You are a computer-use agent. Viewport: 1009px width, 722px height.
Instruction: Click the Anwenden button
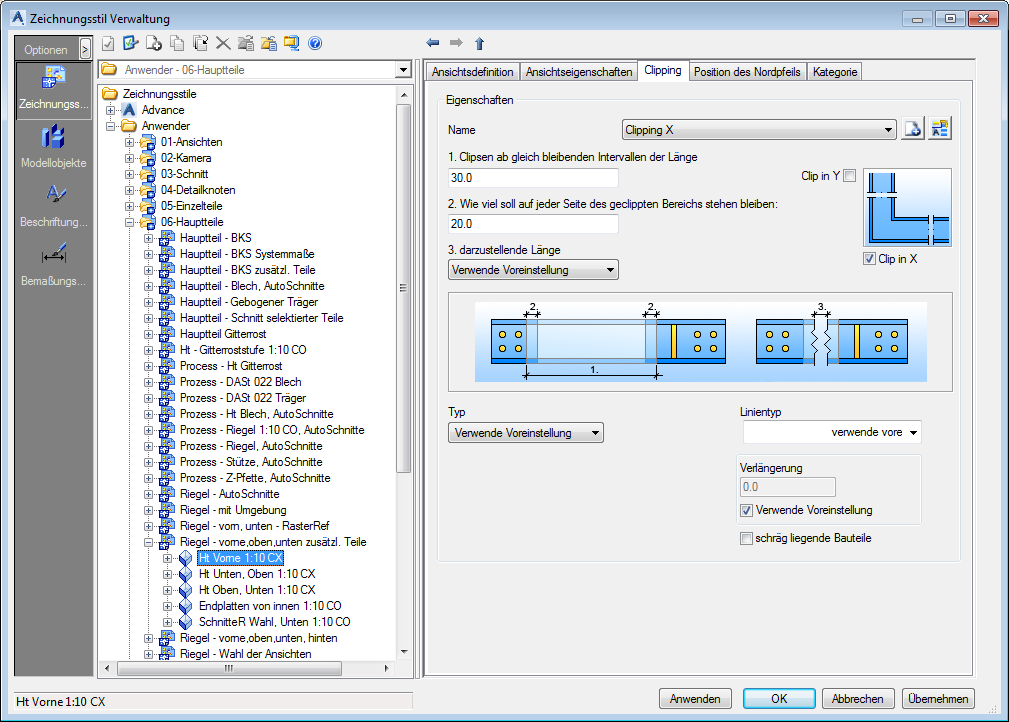click(x=695, y=699)
